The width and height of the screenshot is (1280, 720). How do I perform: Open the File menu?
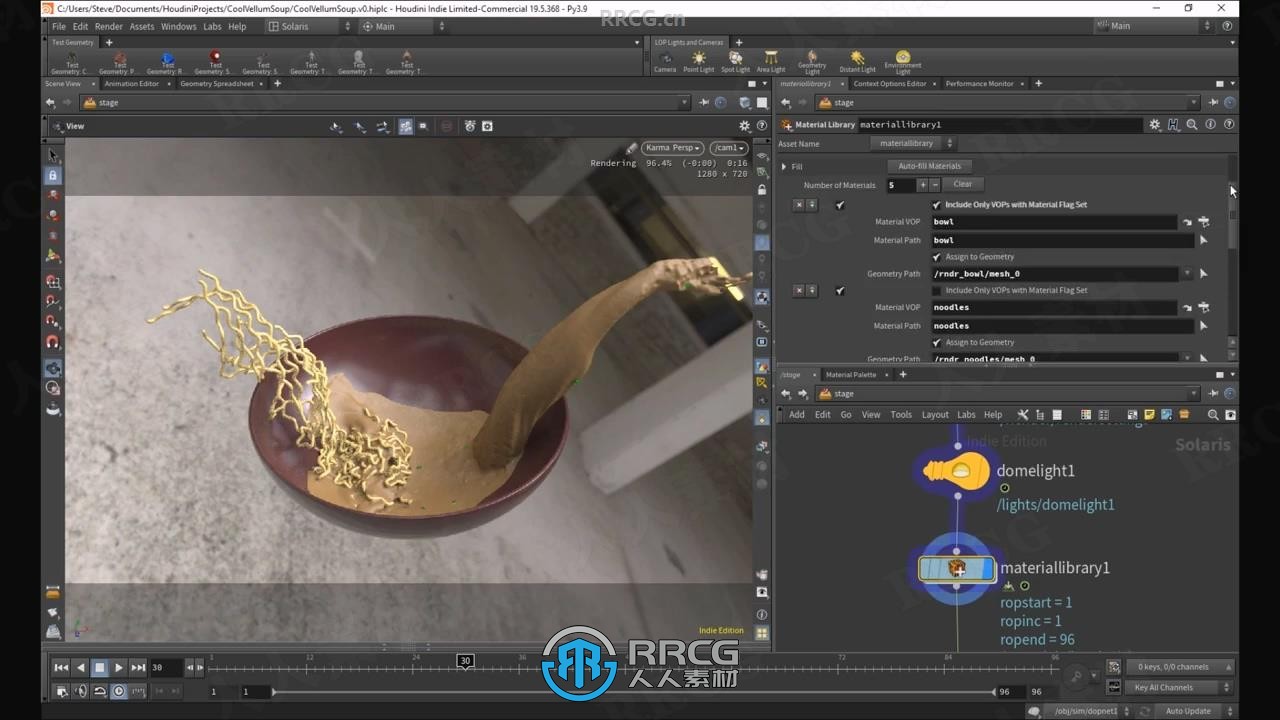point(59,26)
